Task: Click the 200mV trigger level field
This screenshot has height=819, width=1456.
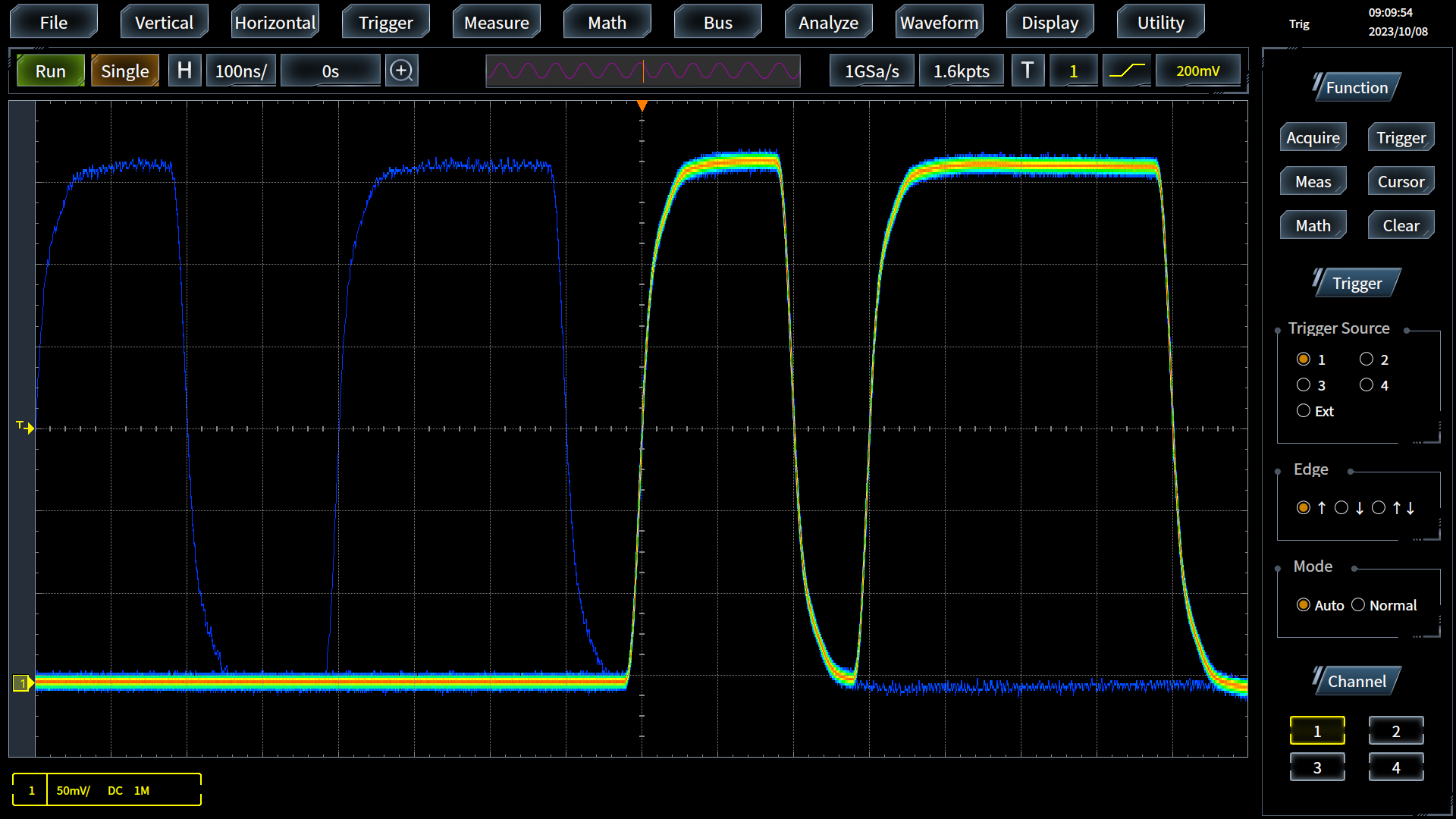Action: tap(1197, 71)
